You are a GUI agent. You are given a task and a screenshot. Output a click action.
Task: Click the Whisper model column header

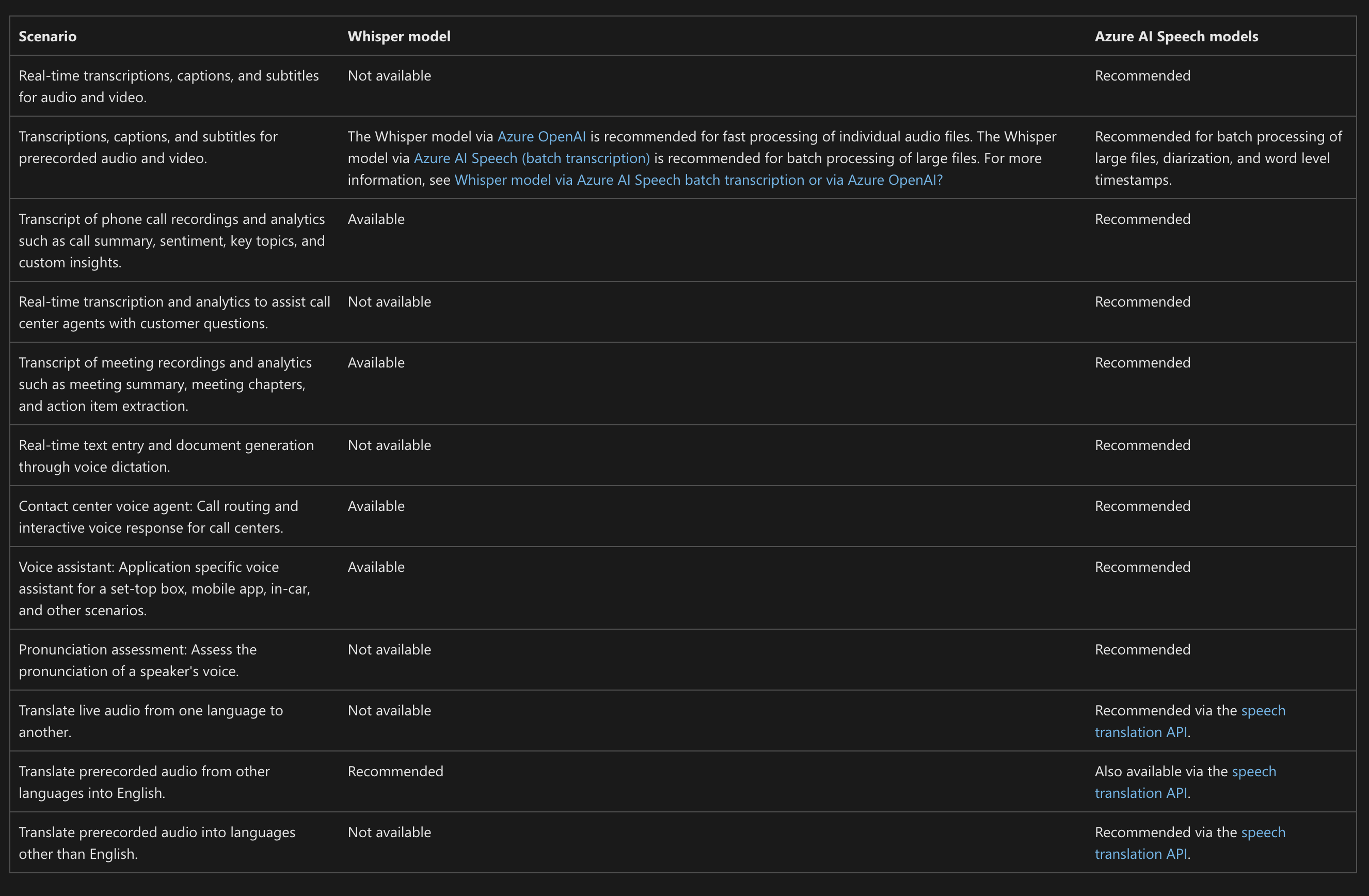399,37
